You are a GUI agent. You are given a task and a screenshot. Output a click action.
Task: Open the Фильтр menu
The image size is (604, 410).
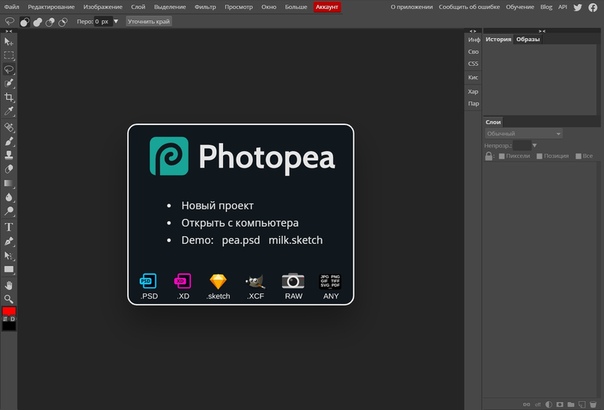click(x=205, y=7)
